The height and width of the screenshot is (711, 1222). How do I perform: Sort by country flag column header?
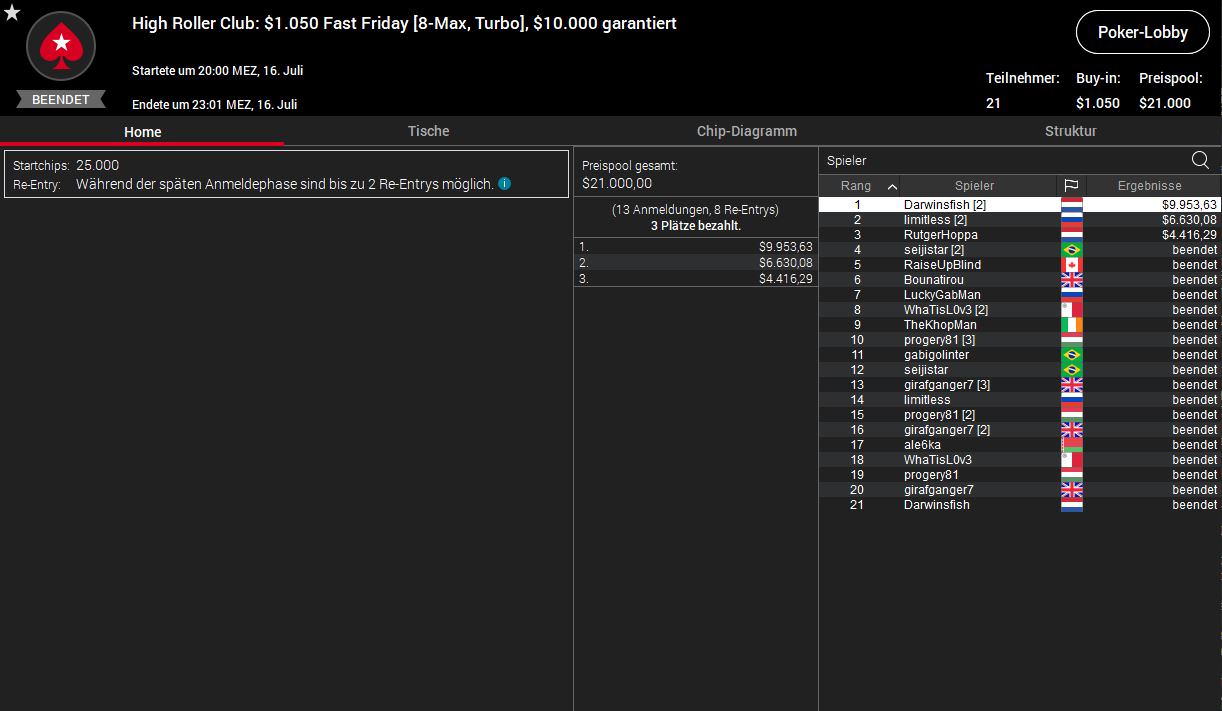(1071, 186)
